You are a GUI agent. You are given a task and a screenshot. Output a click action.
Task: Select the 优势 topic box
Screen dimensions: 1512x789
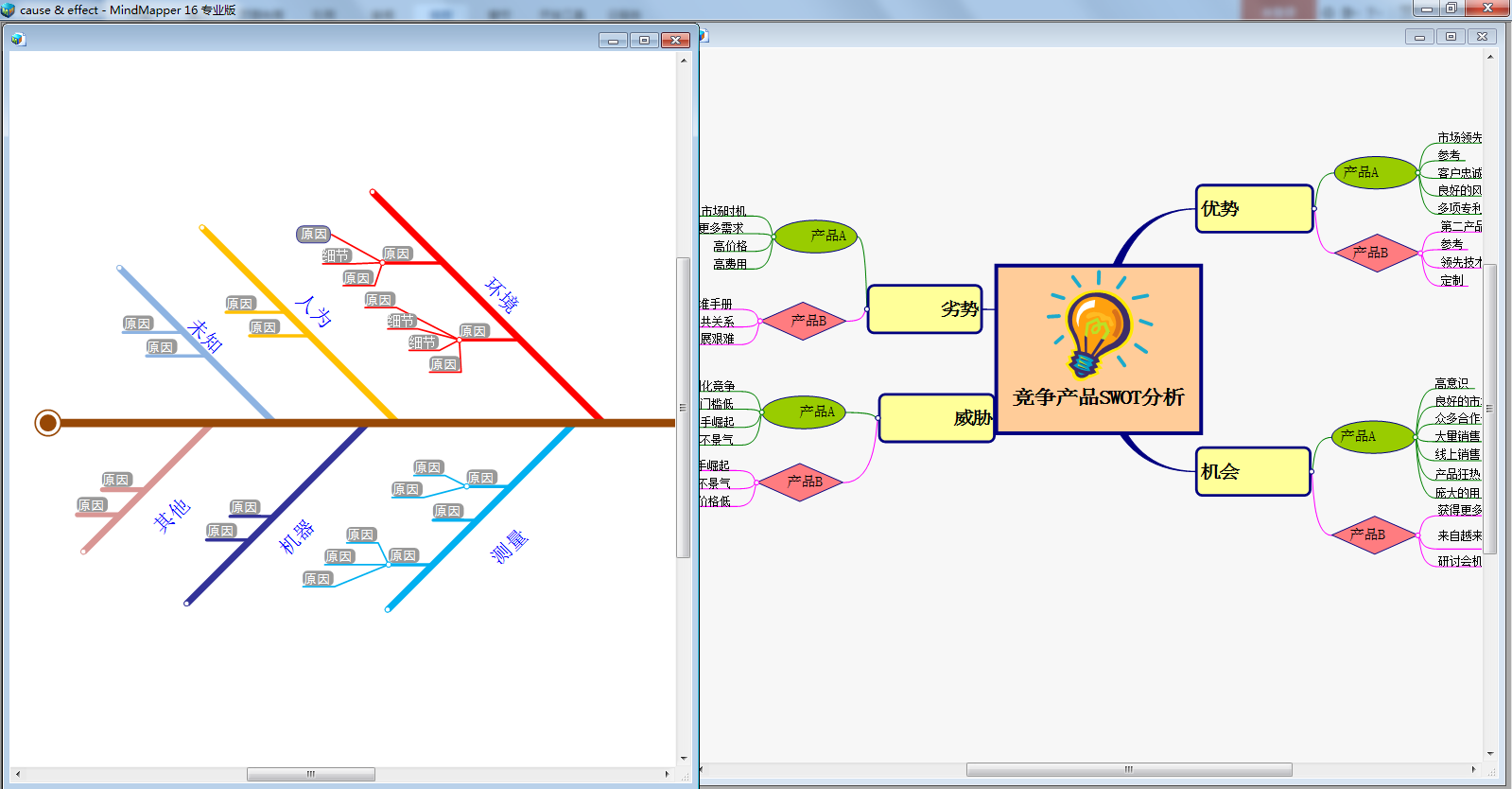pyautogui.click(x=1254, y=209)
